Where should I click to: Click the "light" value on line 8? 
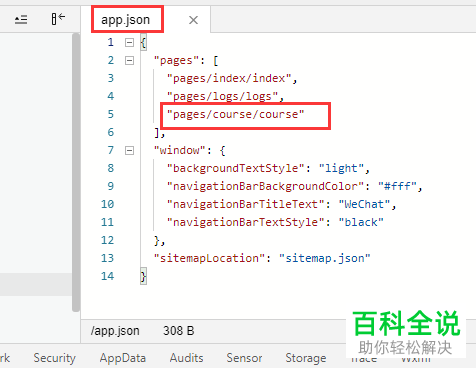[x=341, y=168]
